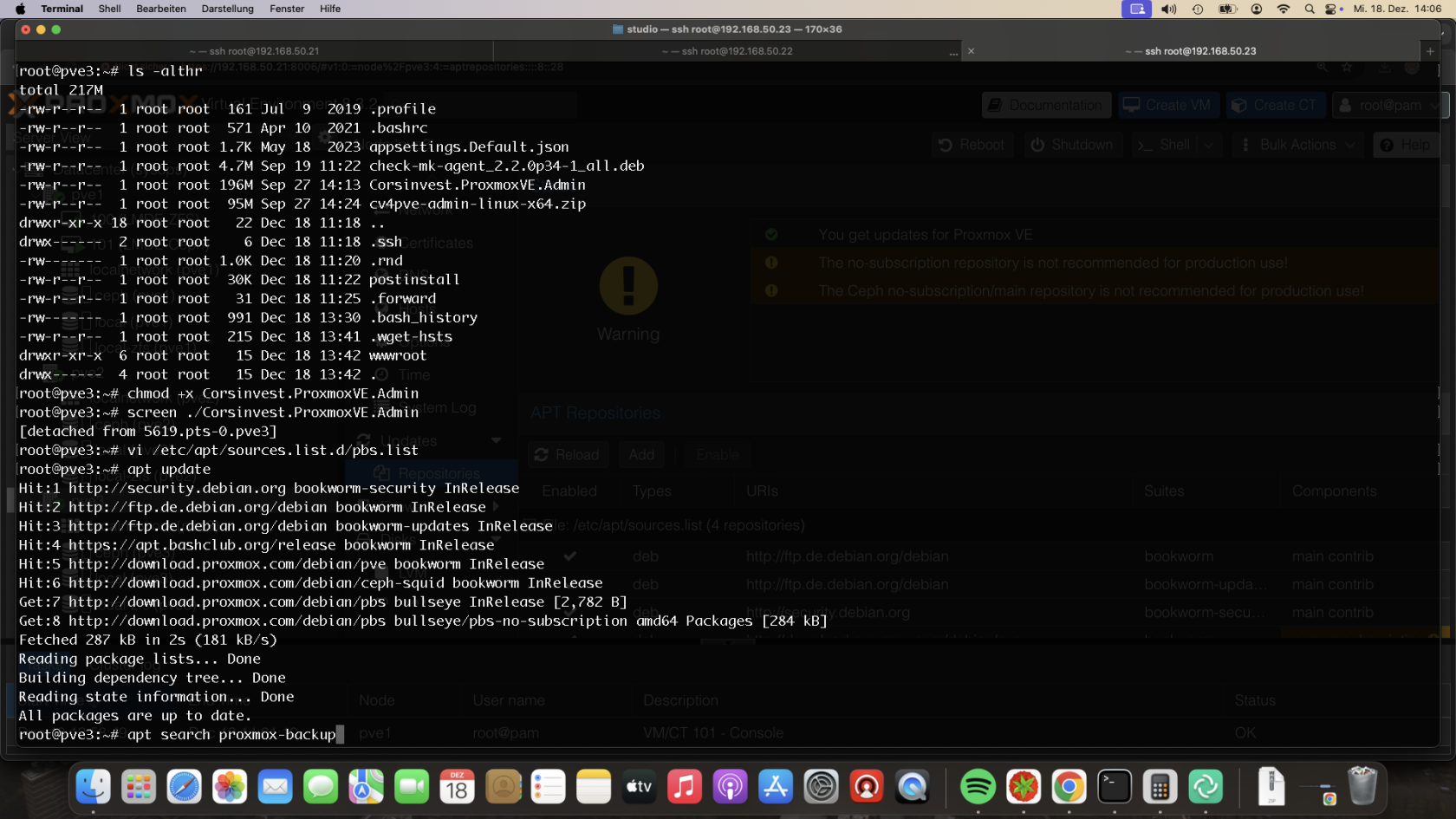Open Podcasts from the Dock

tap(730, 787)
